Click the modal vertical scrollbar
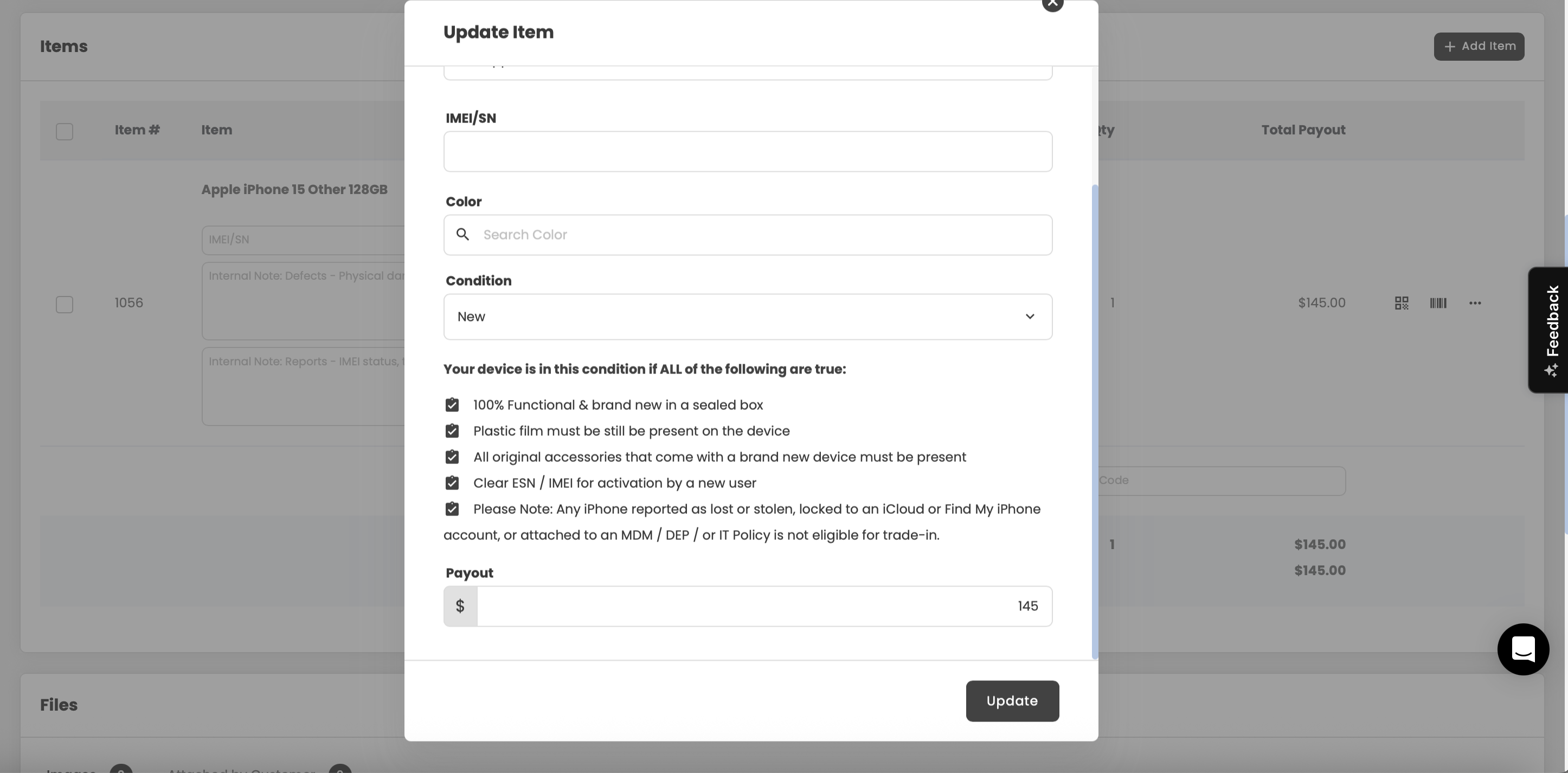The width and height of the screenshot is (1568, 773). 1095,422
